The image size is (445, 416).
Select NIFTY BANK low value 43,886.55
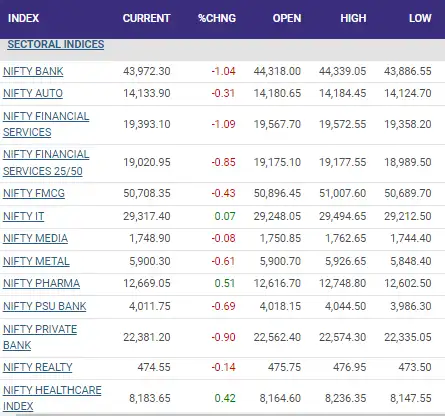coord(408,71)
